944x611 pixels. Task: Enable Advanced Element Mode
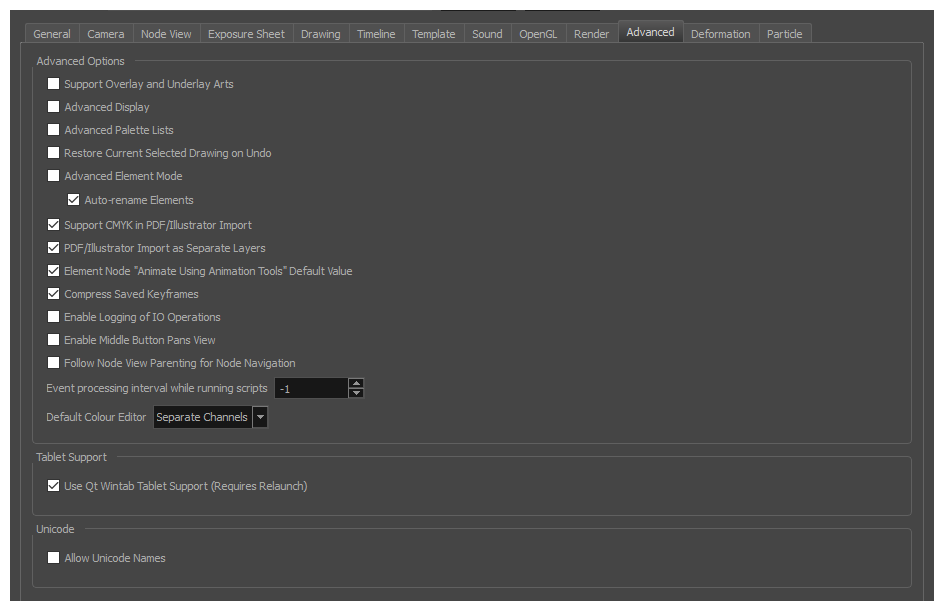[x=53, y=175]
